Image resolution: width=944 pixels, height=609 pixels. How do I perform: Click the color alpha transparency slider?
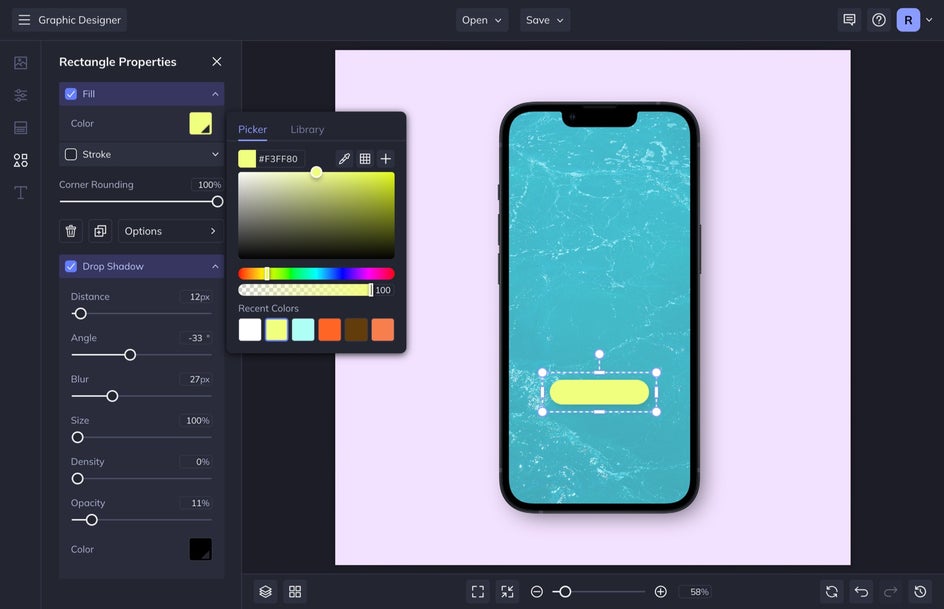pos(306,290)
